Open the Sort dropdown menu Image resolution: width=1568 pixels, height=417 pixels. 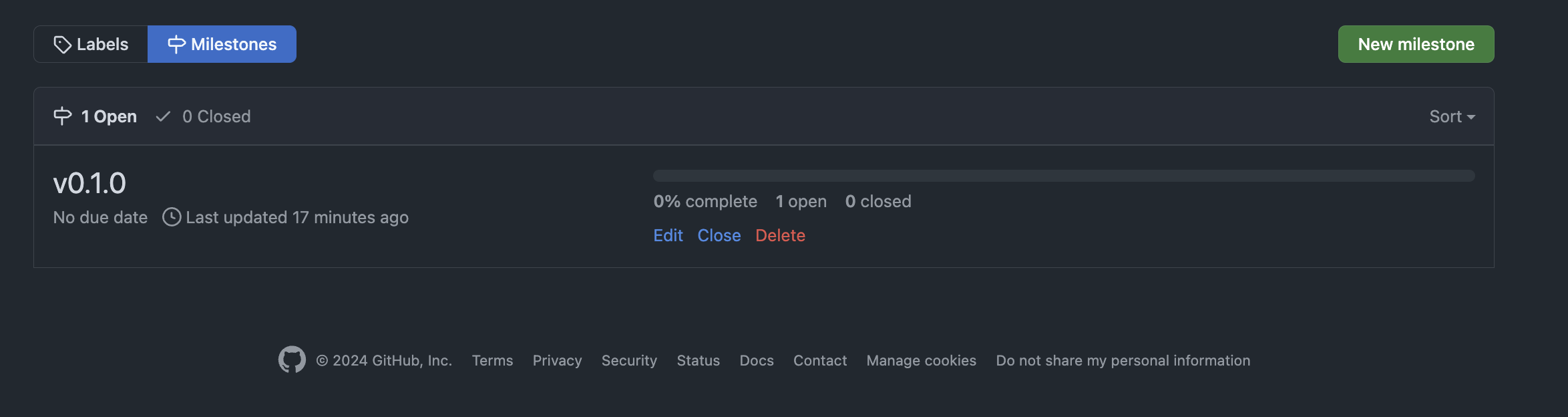pyautogui.click(x=1452, y=116)
